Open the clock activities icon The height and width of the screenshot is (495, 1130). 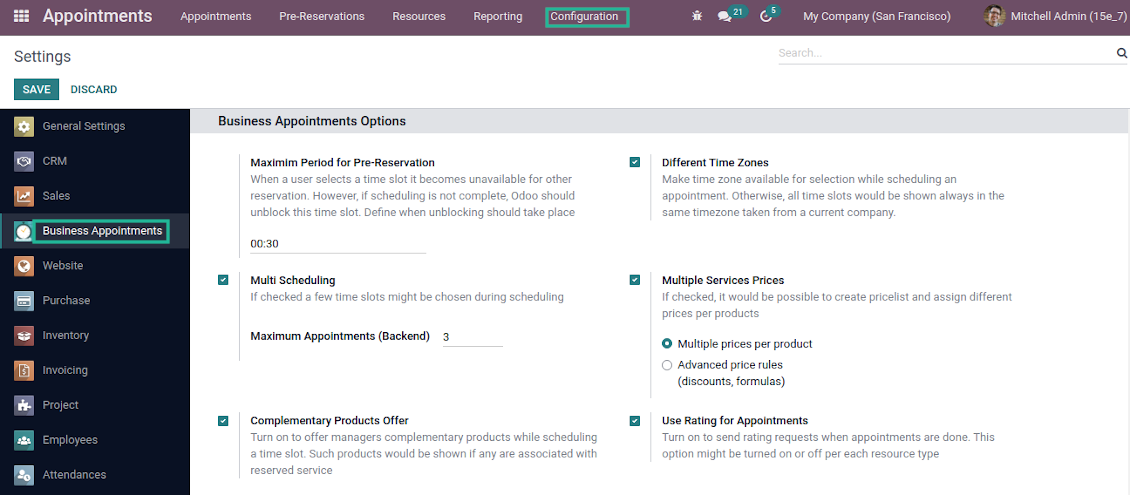[x=766, y=17]
